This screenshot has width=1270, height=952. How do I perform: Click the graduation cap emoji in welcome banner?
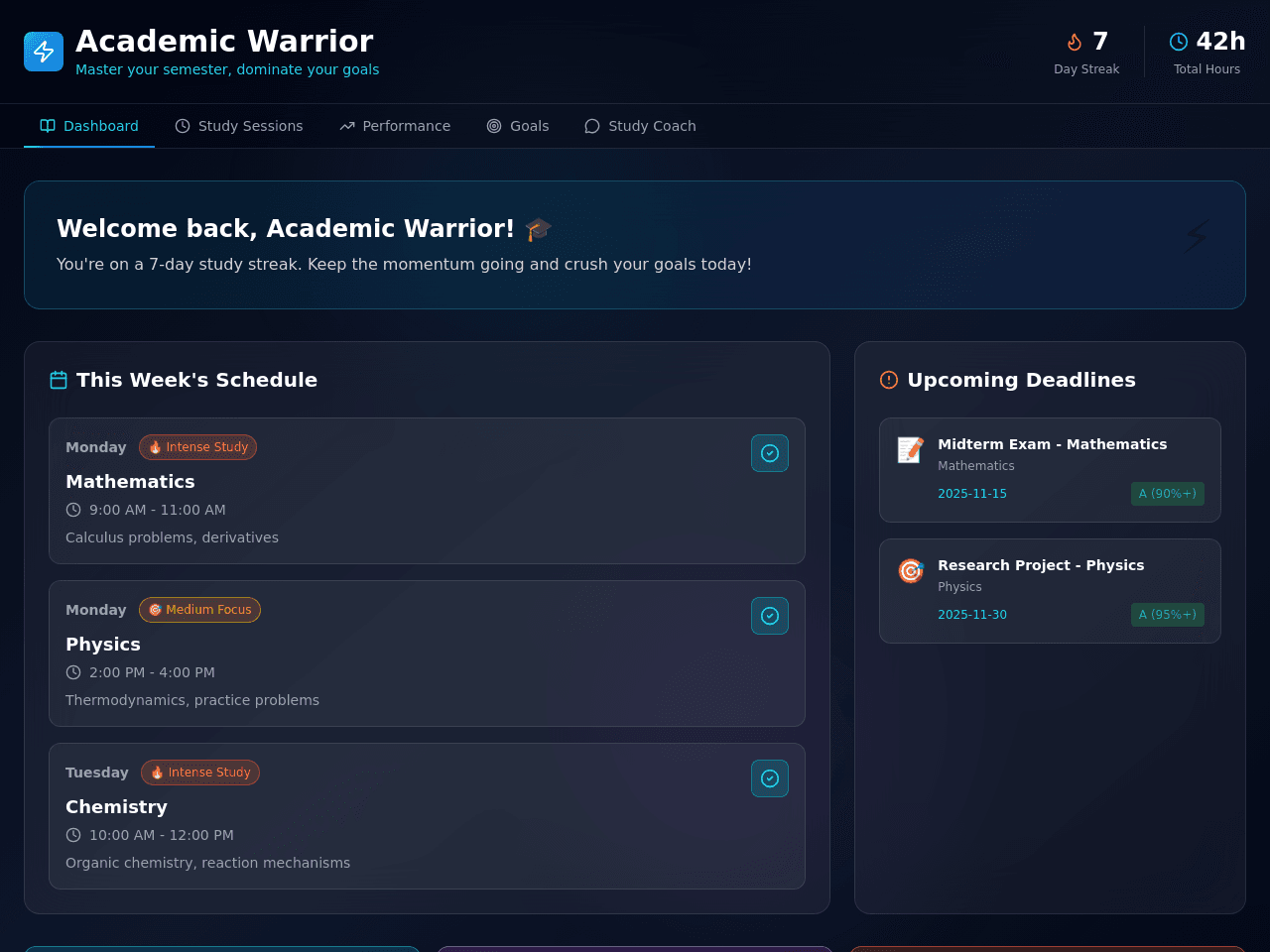point(538,229)
